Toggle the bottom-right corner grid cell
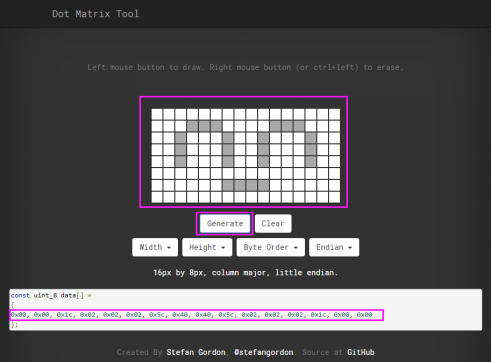Image resolution: width=492 pixels, height=362 pixels. pyautogui.click(x=334, y=197)
